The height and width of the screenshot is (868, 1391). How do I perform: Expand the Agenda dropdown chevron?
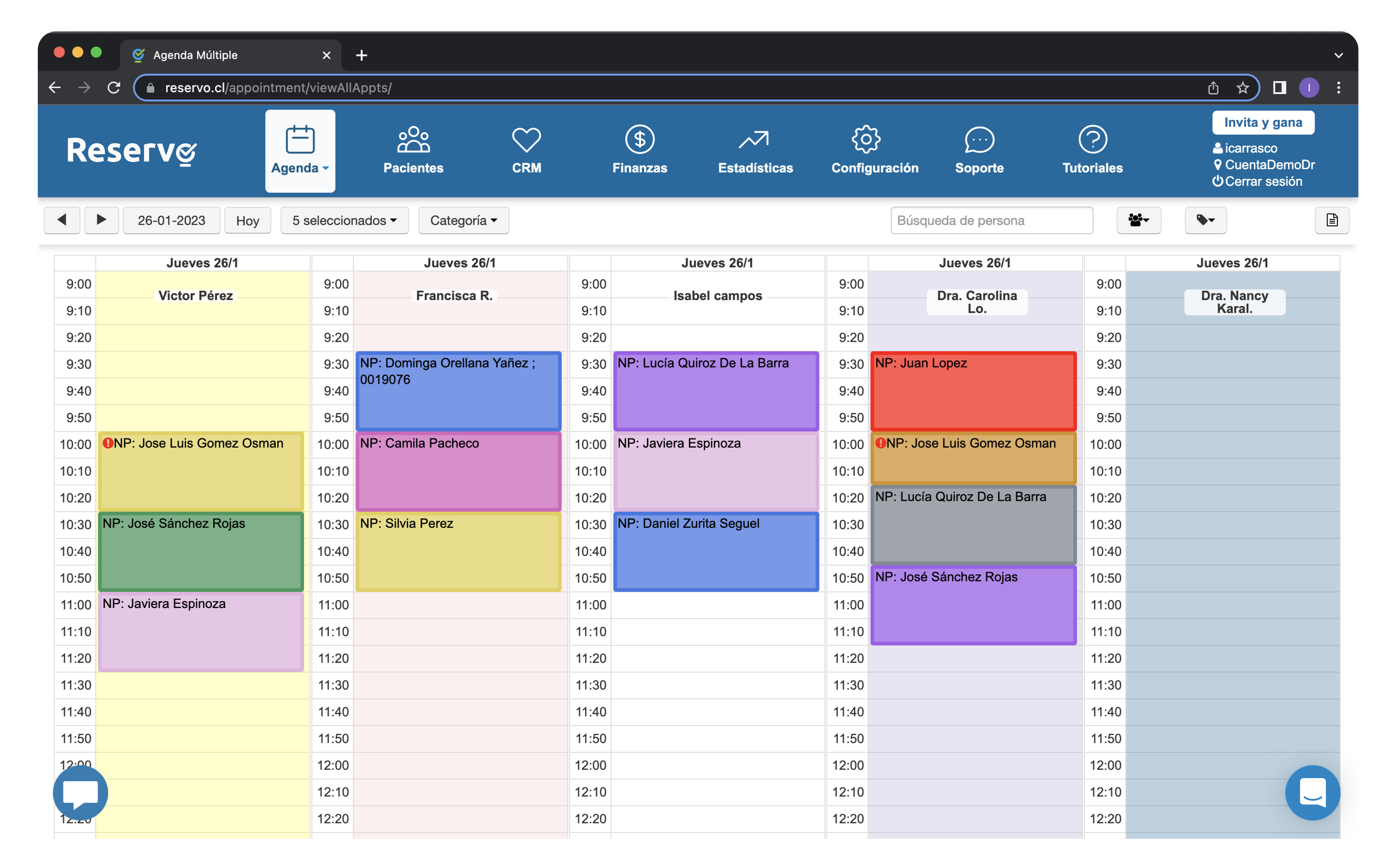pyautogui.click(x=325, y=169)
